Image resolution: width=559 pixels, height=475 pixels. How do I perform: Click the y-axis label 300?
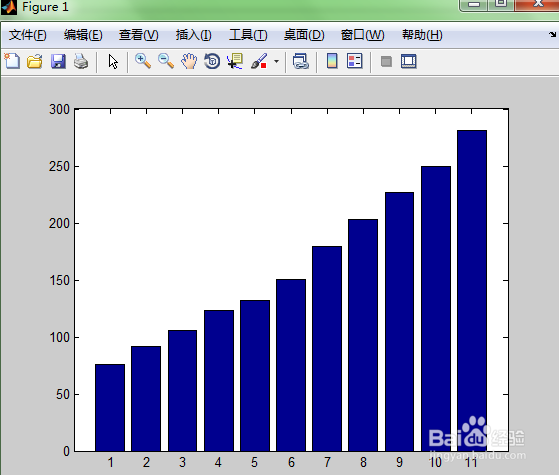tap(60, 109)
